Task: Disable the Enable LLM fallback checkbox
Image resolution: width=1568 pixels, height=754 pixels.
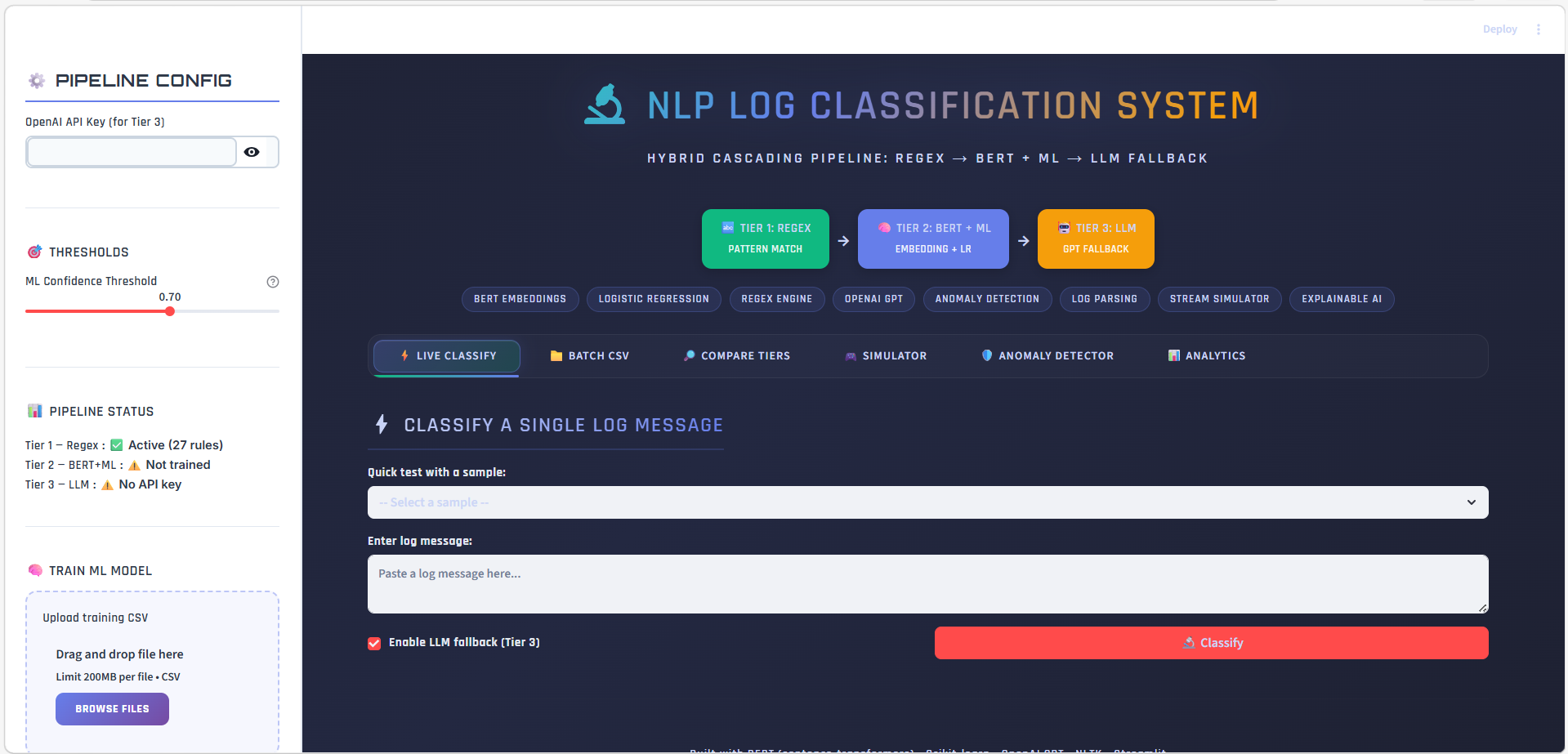Action: [x=374, y=643]
